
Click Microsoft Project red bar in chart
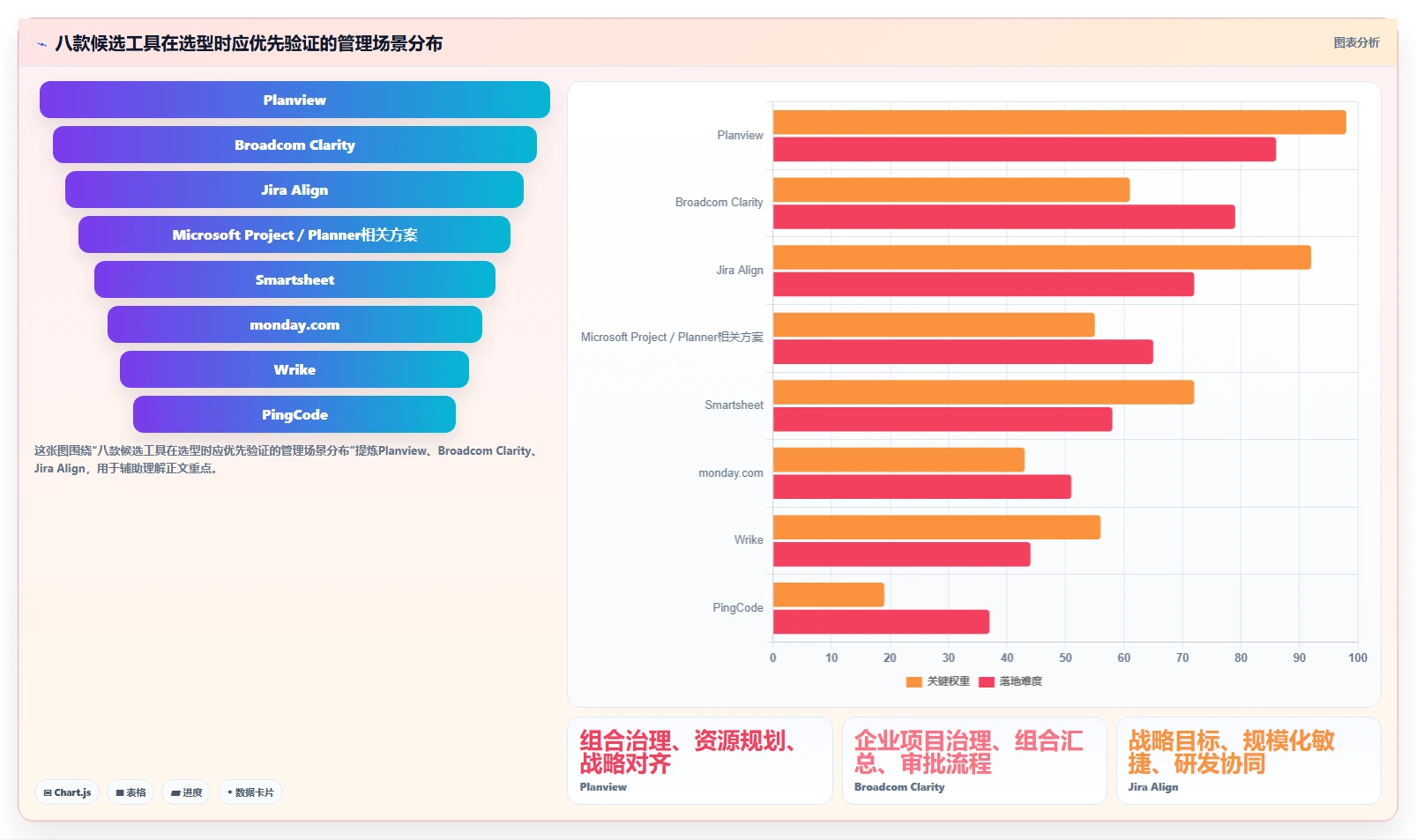(x=963, y=352)
